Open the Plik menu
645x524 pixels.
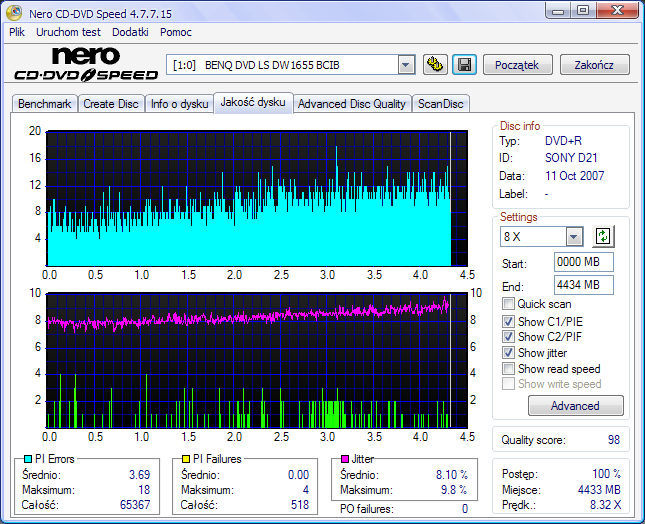click(x=17, y=32)
